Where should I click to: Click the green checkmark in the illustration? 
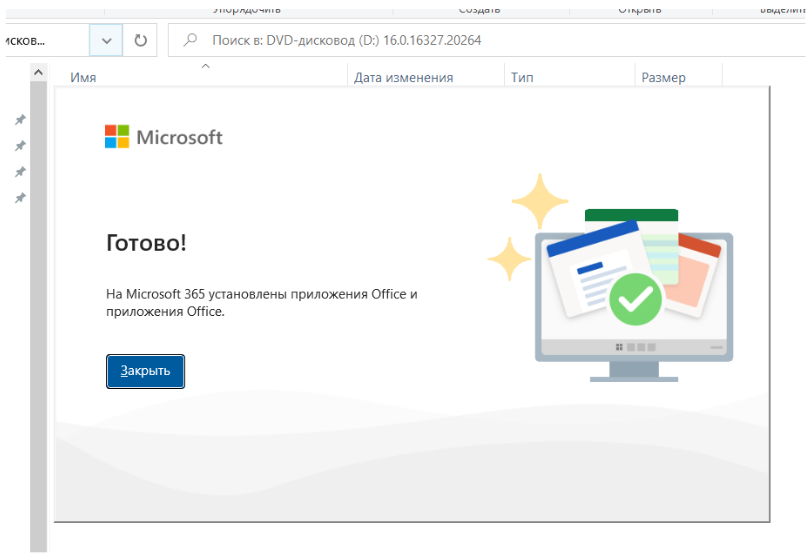pyautogui.click(x=635, y=297)
